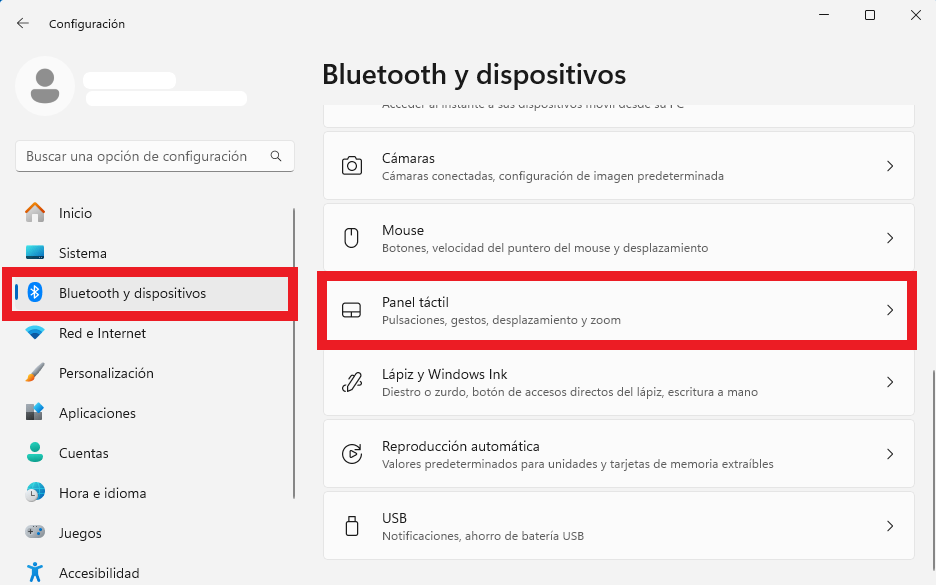
Task: Click the Juegos controller icon
Action: (35, 532)
